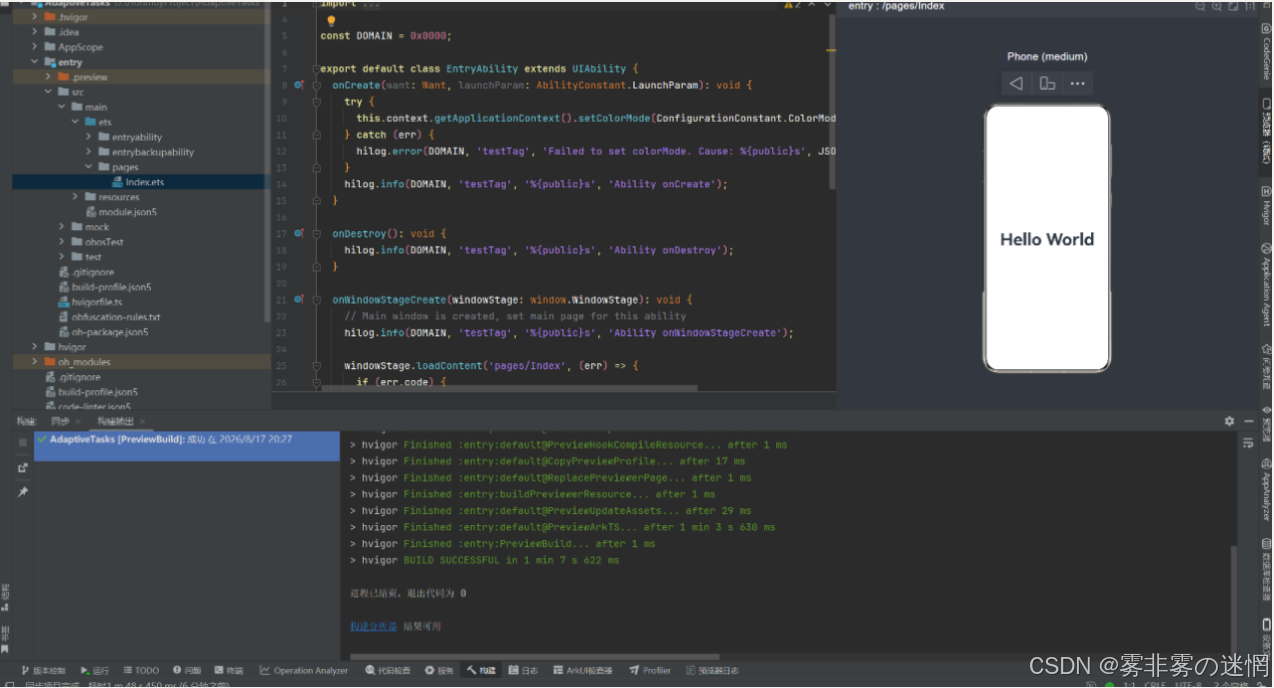Open the 版本控制 tool window
The height and width of the screenshot is (688, 1274).
(x=43, y=670)
